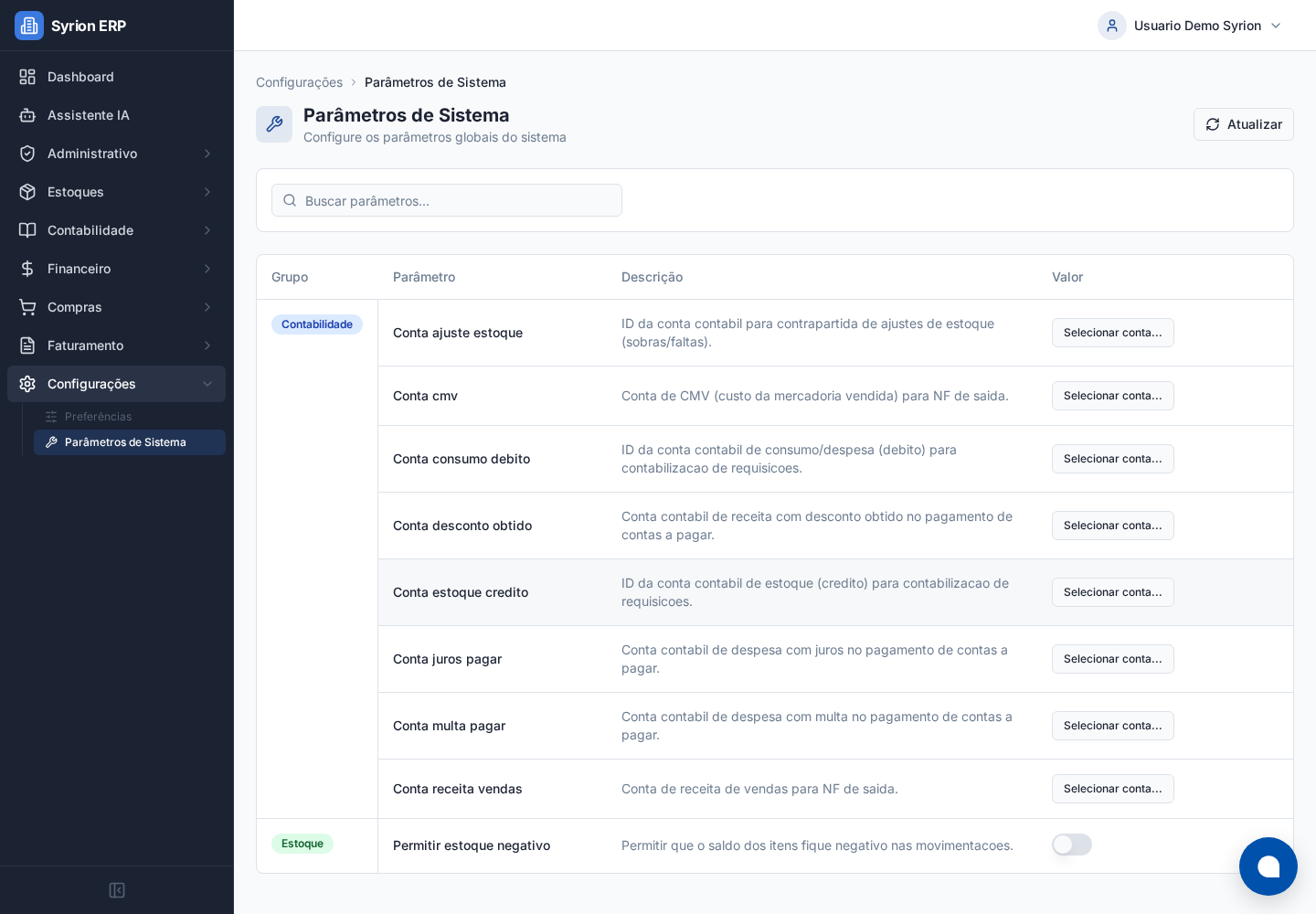
Task: Open the chat bubble widget
Action: 1268,866
